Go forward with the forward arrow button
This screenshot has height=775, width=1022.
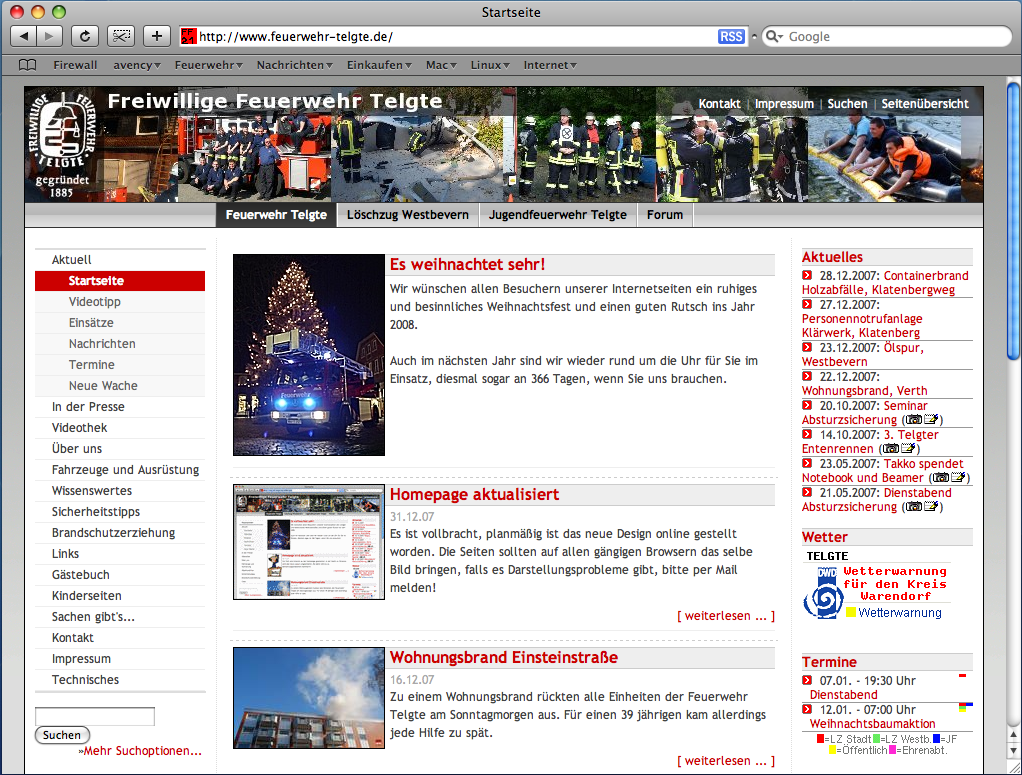pyautogui.click(x=50, y=36)
